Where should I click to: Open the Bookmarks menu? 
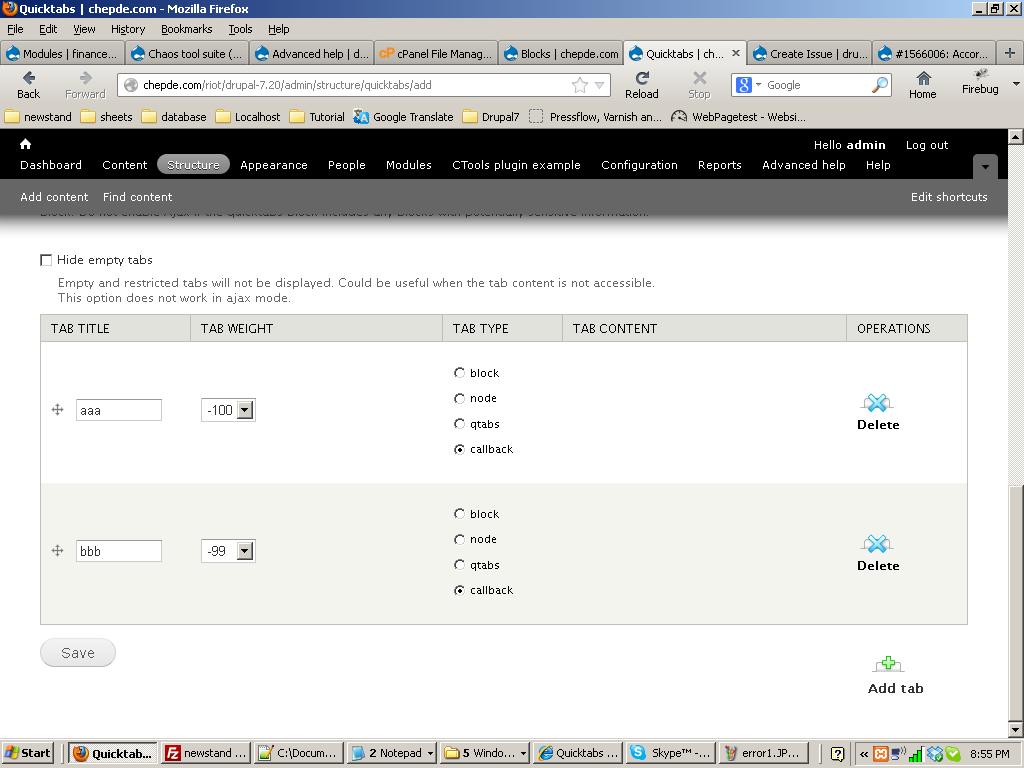pyautogui.click(x=187, y=29)
